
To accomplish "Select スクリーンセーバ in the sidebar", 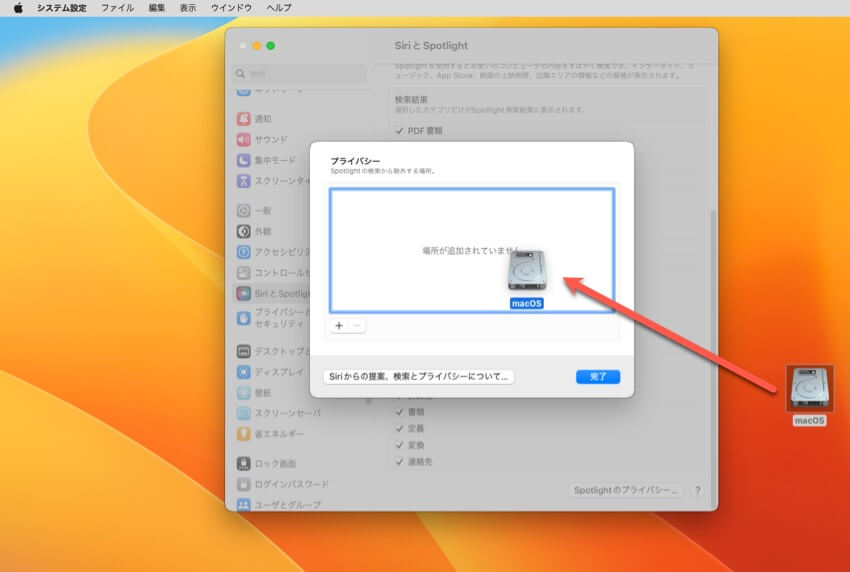I will [279, 413].
